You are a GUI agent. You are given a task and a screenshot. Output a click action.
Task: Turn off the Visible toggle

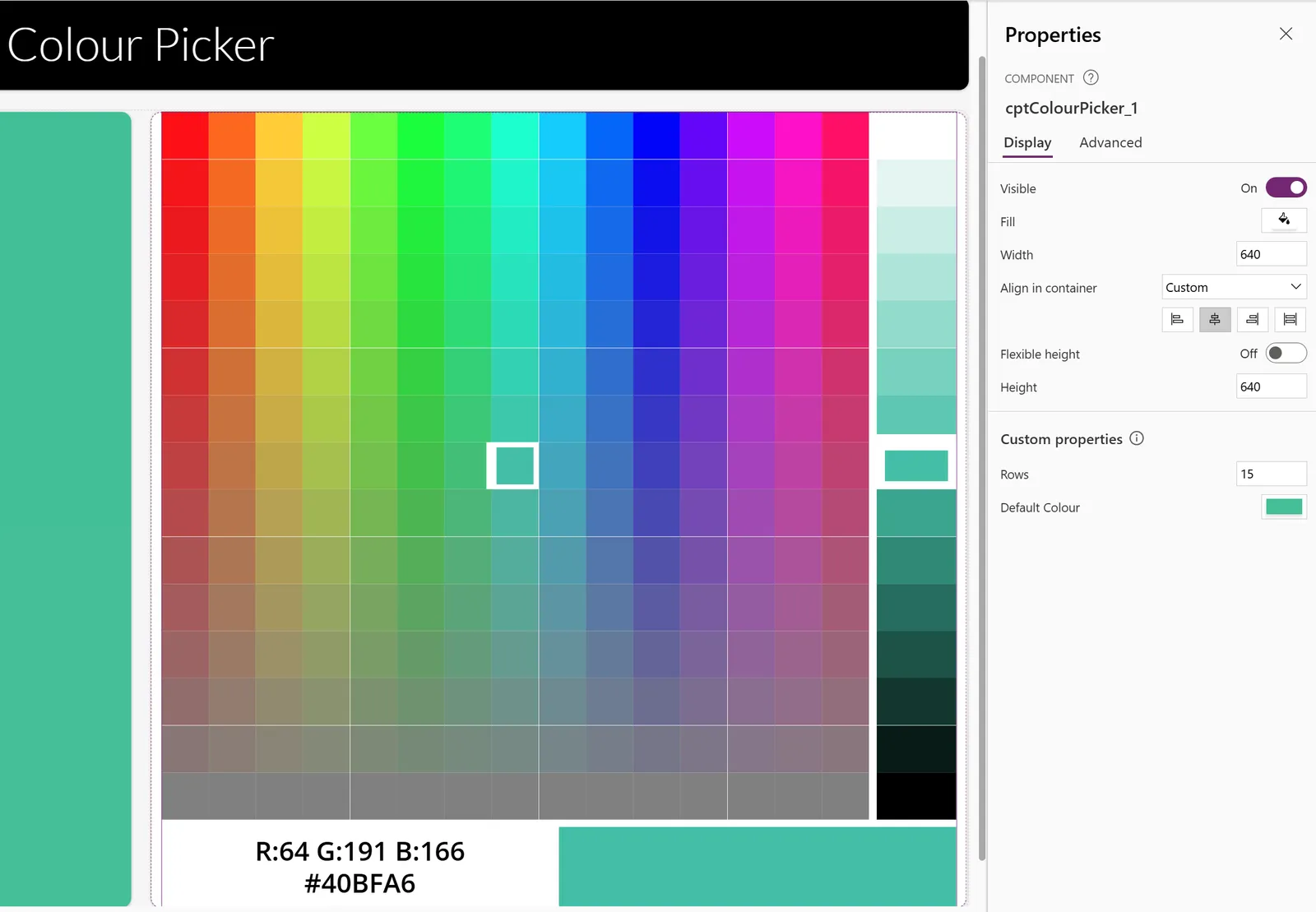tap(1286, 187)
